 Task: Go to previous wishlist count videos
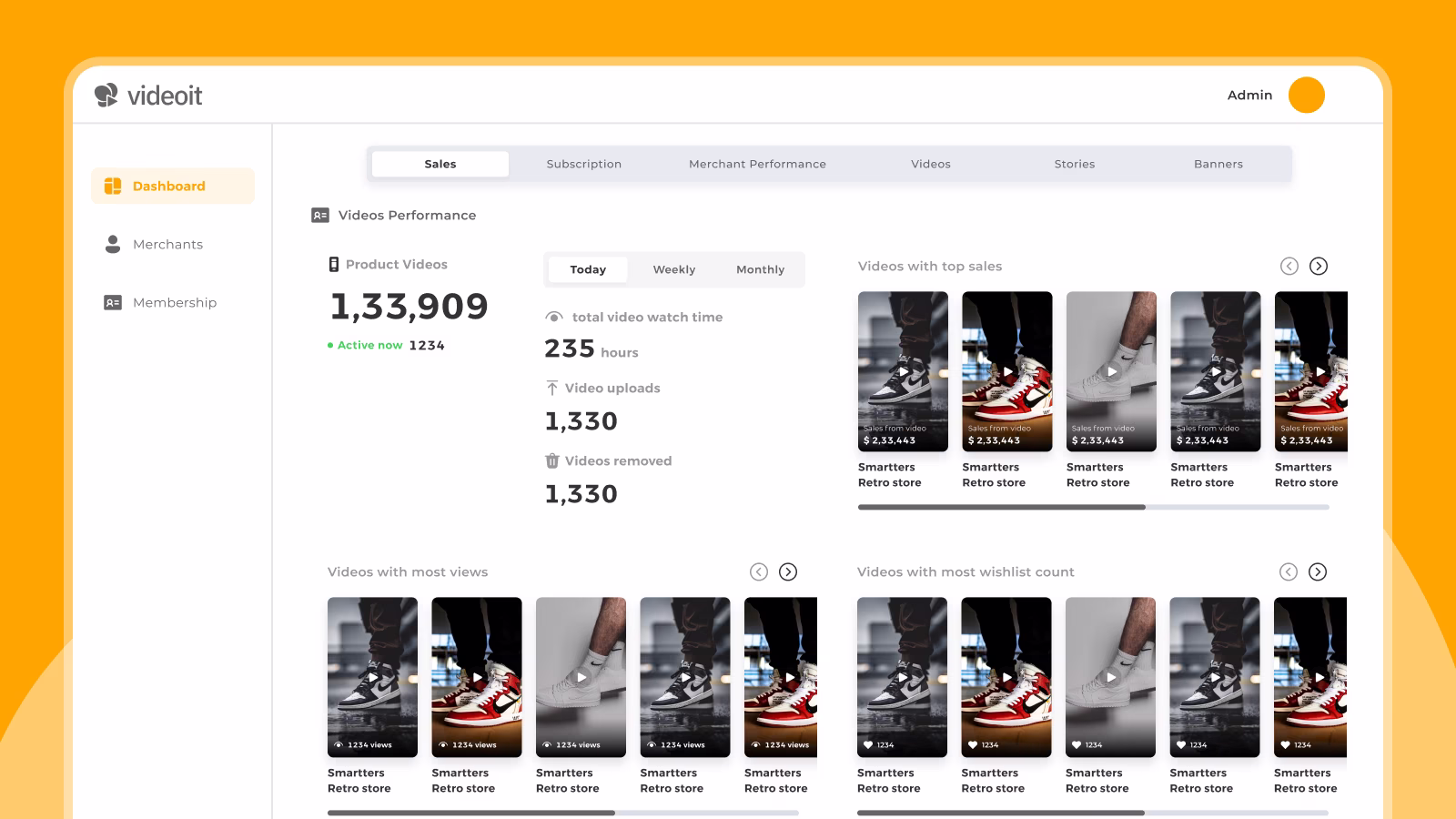click(1289, 571)
